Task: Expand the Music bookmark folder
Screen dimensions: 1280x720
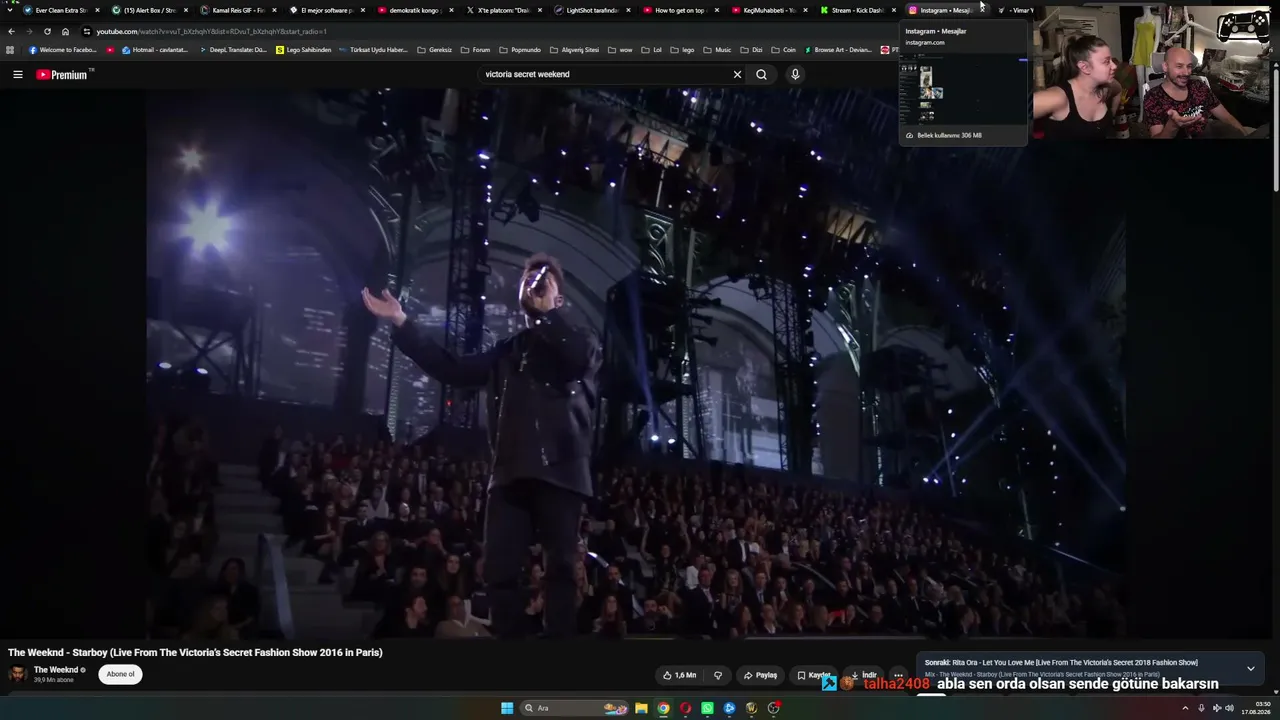Action: (x=717, y=50)
